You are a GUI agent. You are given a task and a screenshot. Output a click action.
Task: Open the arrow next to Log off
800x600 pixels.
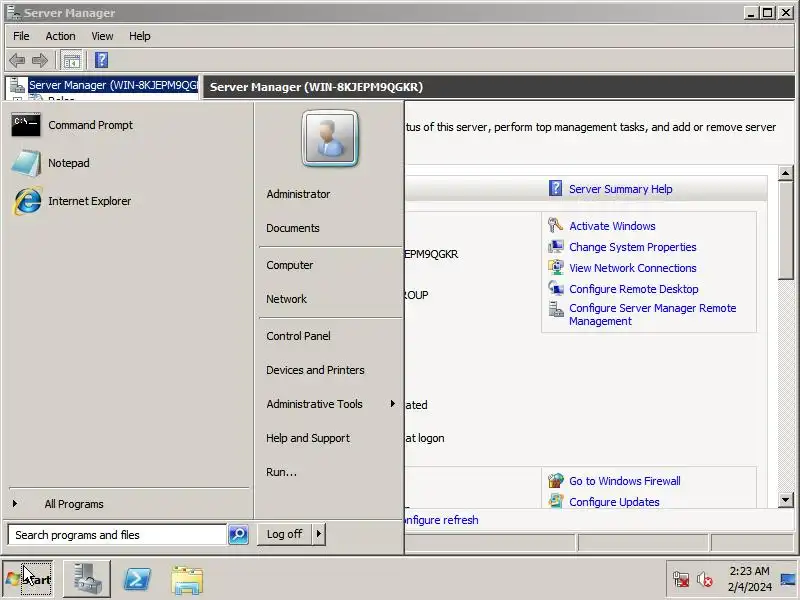pyautogui.click(x=319, y=534)
